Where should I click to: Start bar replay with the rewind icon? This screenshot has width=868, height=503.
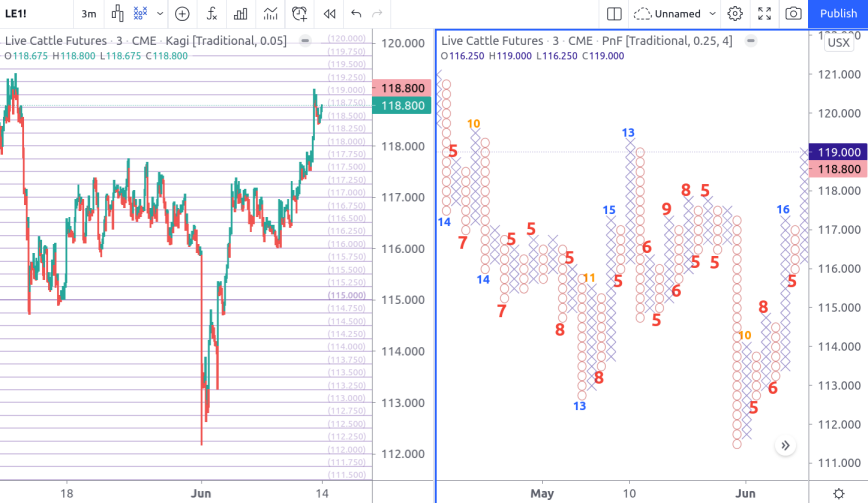(329, 14)
